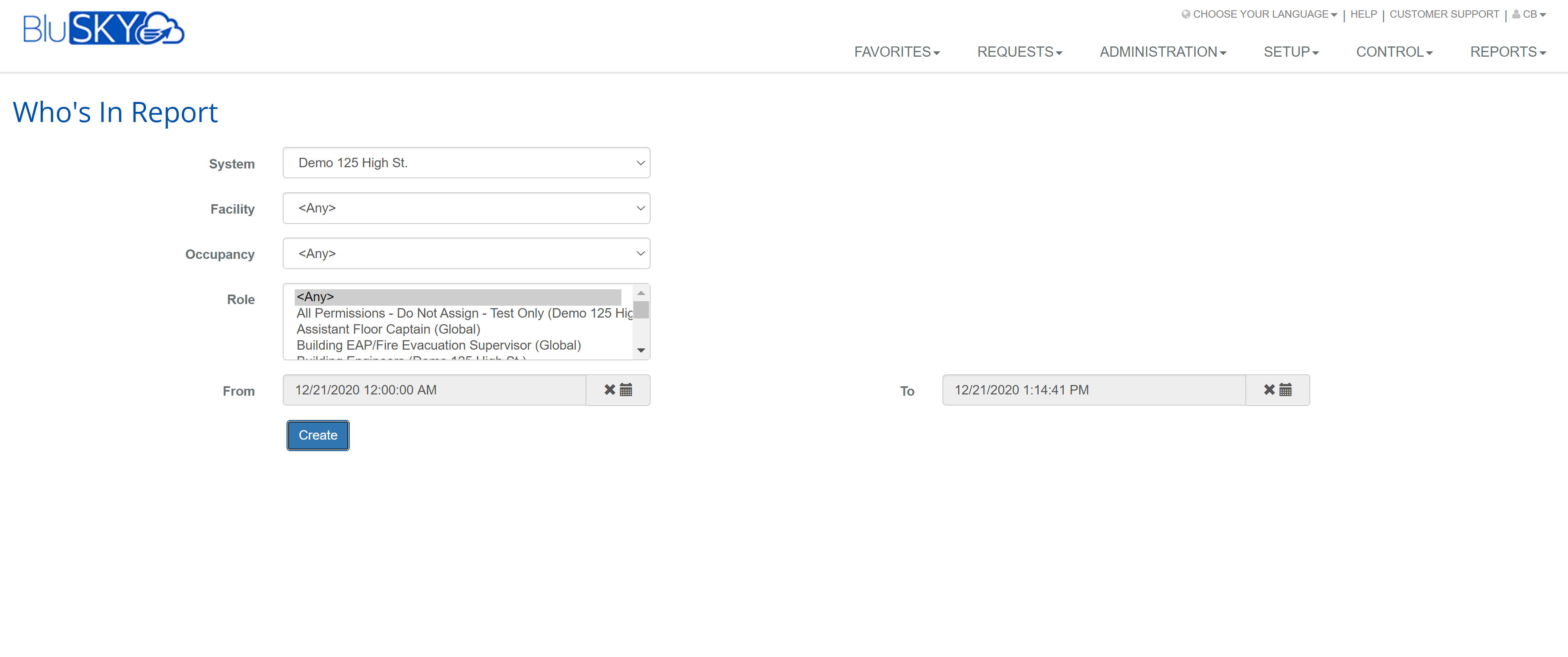Click the From date input field
This screenshot has height=657, width=1568.
coord(434,390)
